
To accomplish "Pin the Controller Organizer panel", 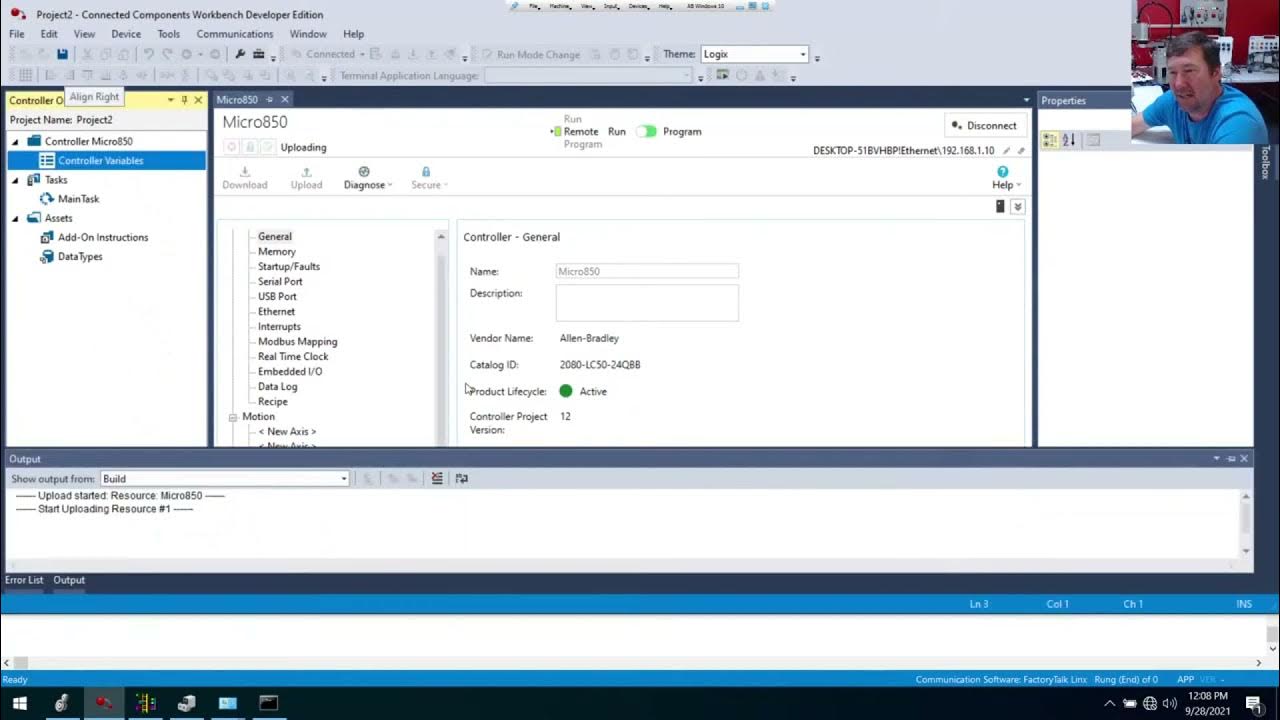I will (184, 100).
